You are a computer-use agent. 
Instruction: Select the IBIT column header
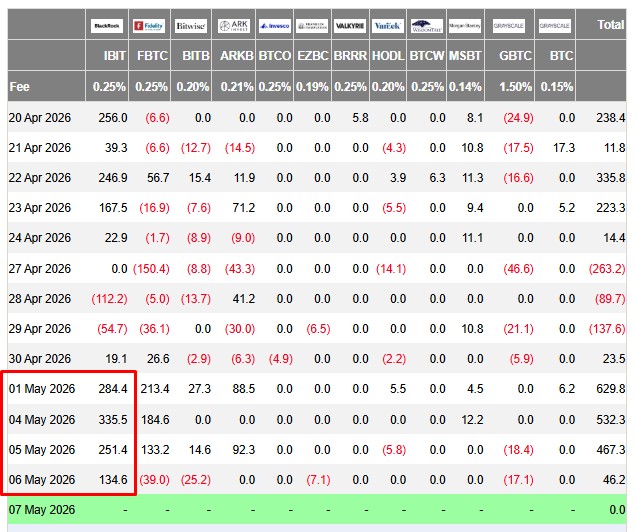click(x=115, y=55)
